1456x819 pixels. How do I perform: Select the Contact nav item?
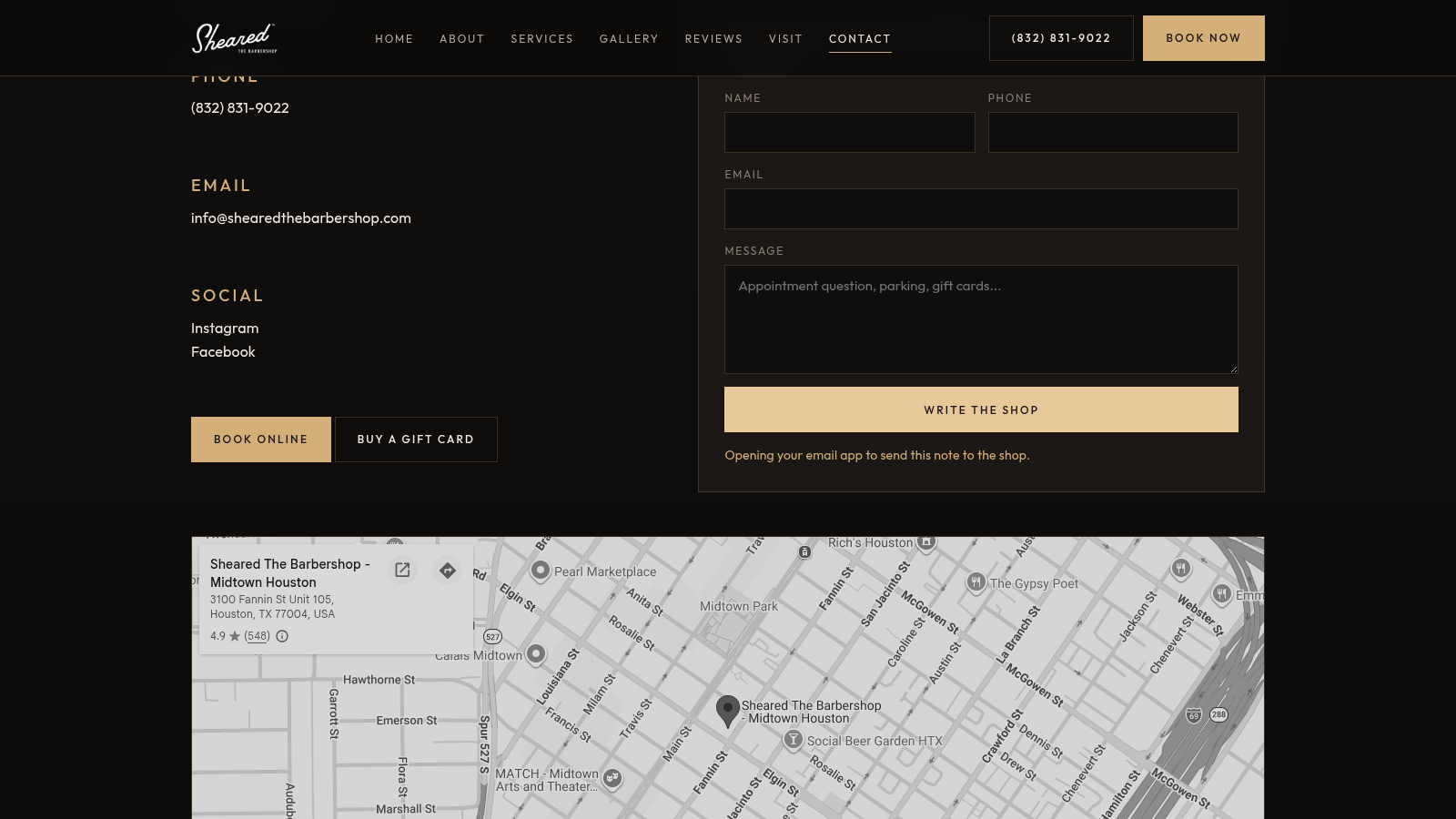pos(860,39)
